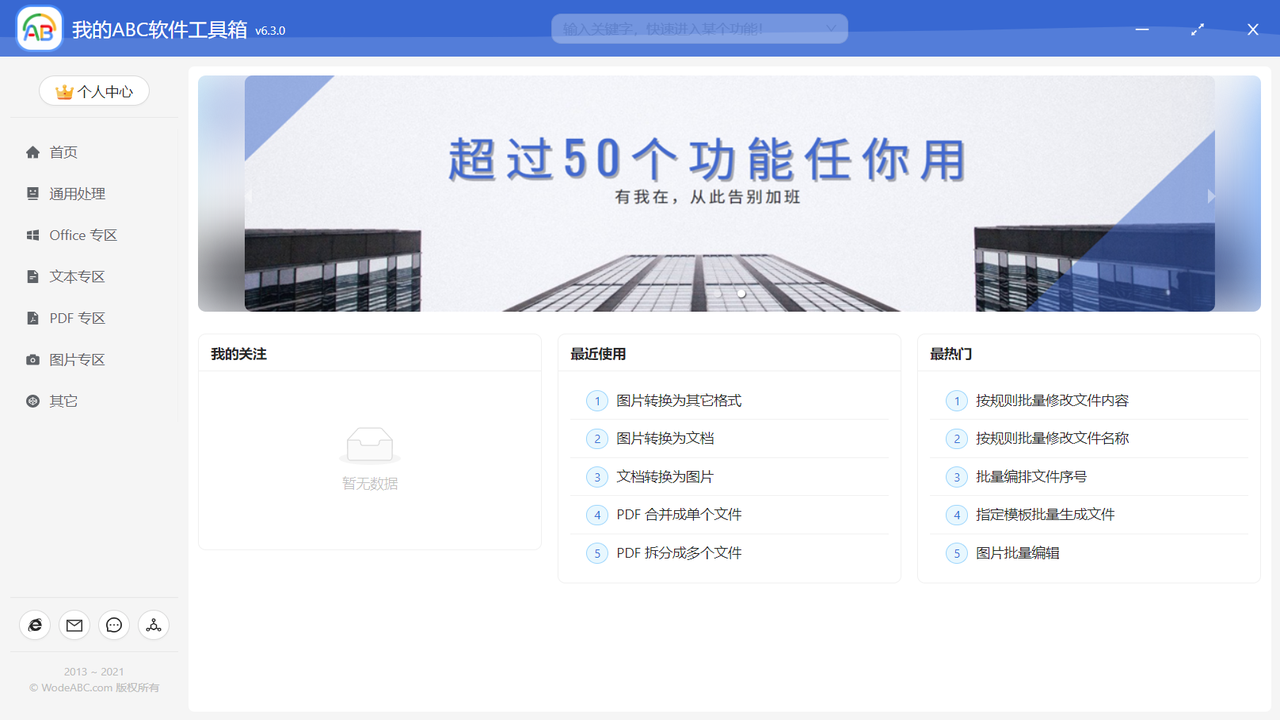Click the 其它 globe icon

[32, 400]
